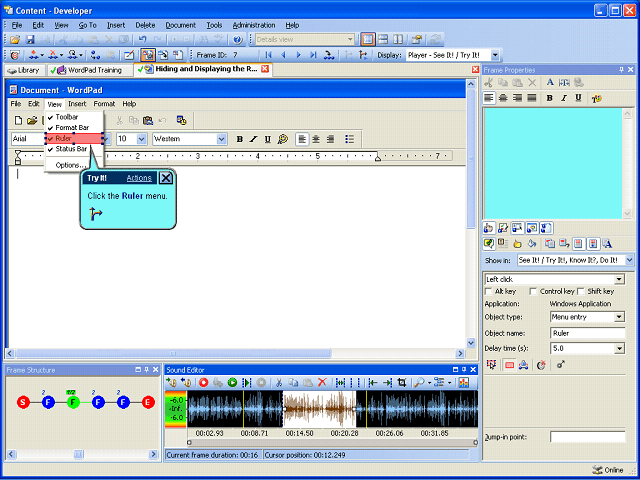This screenshot has width=640, height=480.
Task: Click the import sound icon in Sound Editor
Action: [x=171, y=382]
